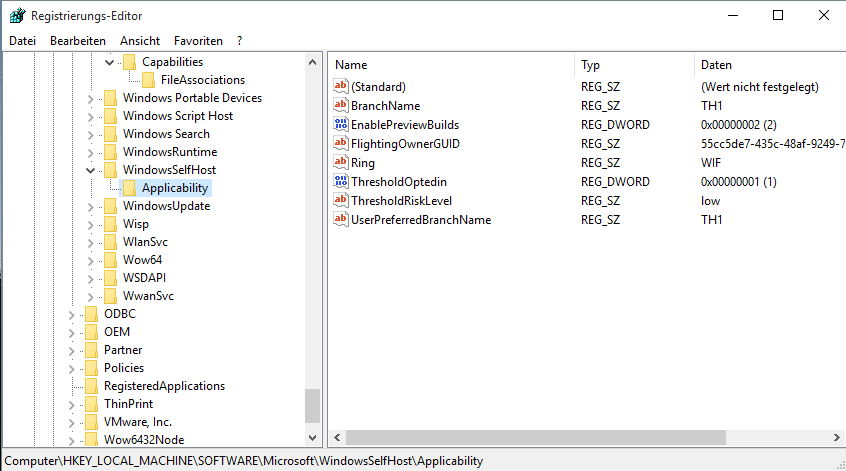Image resolution: width=846 pixels, height=471 pixels.
Task: Click the WindowsSelfHost folder icon
Action: [x=111, y=170]
